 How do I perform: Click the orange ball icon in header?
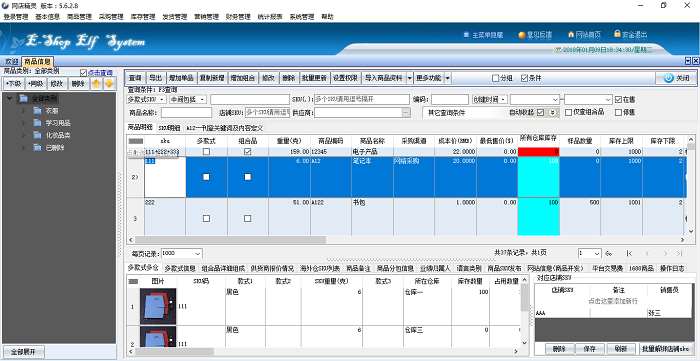[522, 35]
